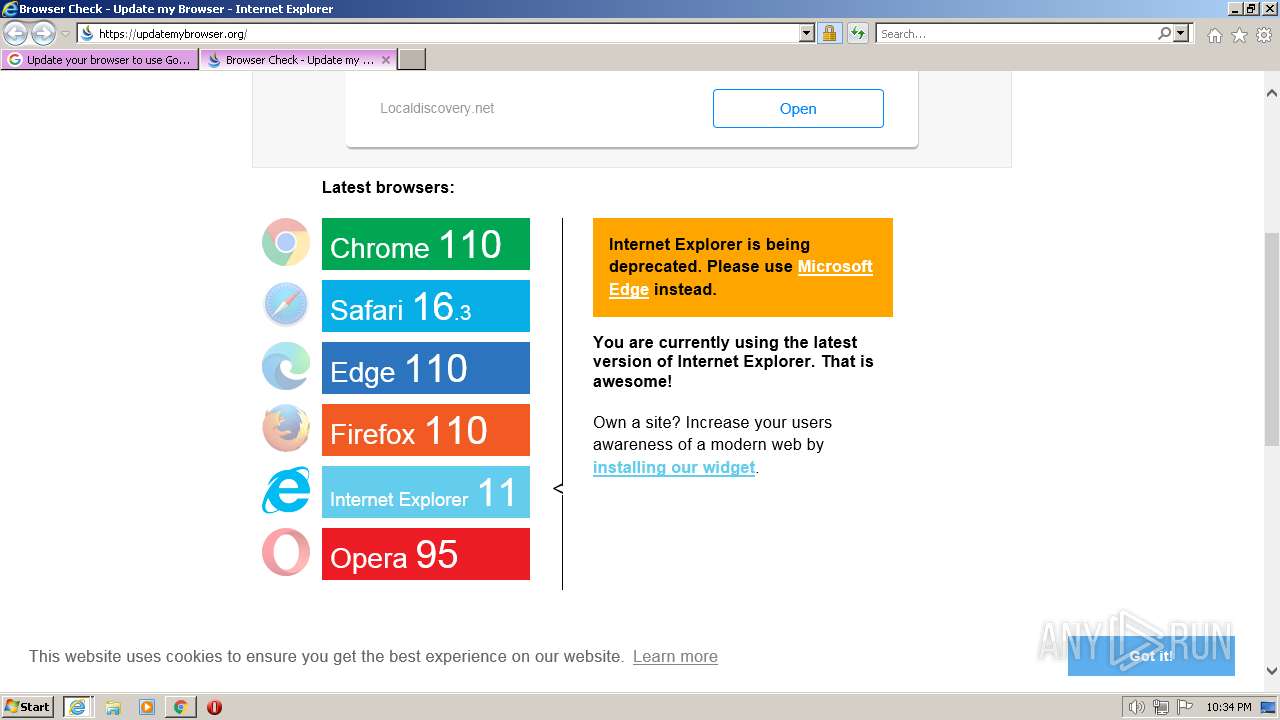1280x720 pixels.
Task: Open the 'installing our widget' link
Action: click(x=674, y=467)
